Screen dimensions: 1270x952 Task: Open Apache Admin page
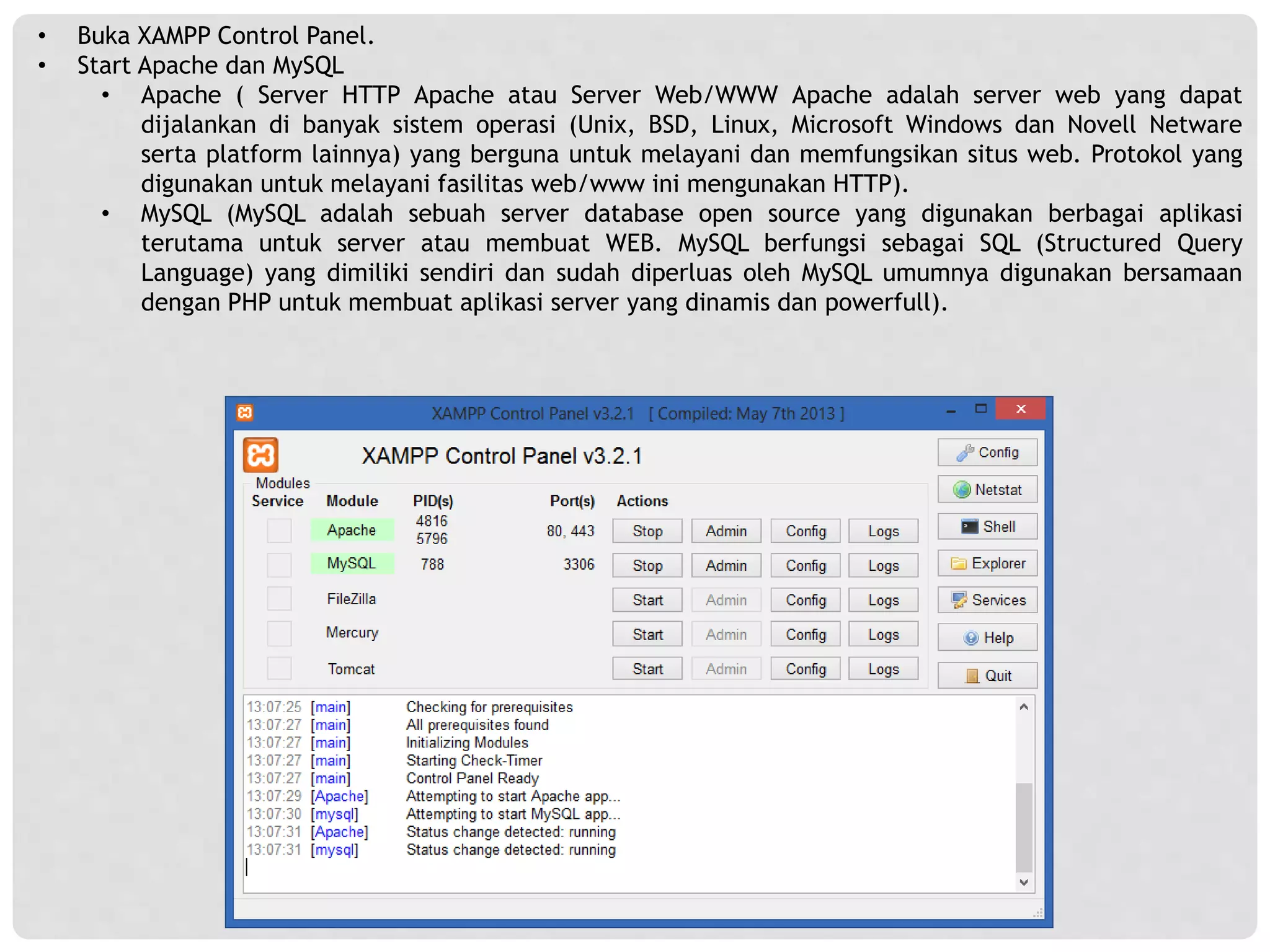point(726,531)
